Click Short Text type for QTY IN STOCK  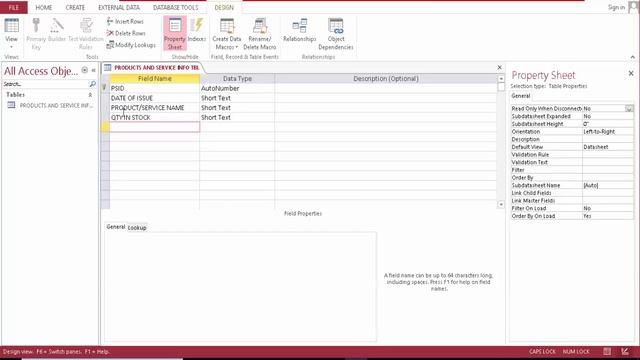pyautogui.click(x=237, y=118)
